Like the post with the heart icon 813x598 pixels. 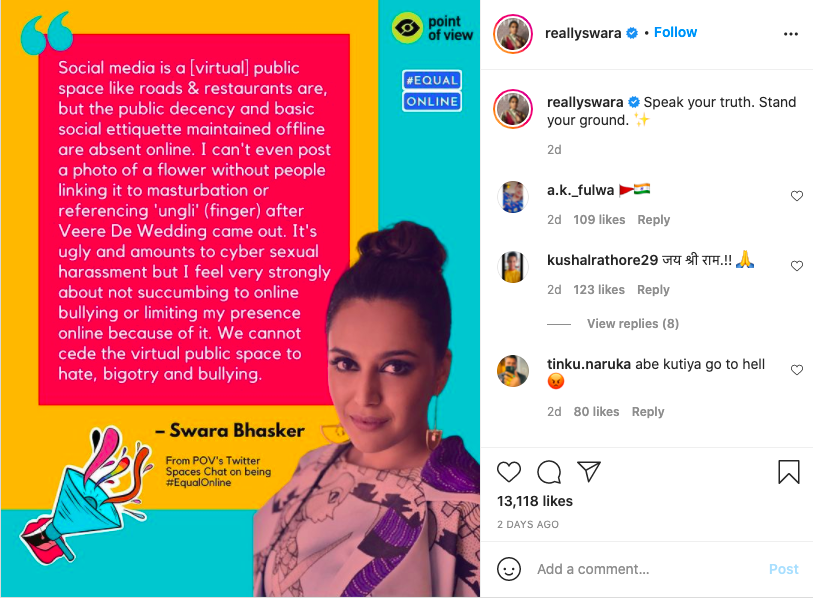(x=509, y=472)
